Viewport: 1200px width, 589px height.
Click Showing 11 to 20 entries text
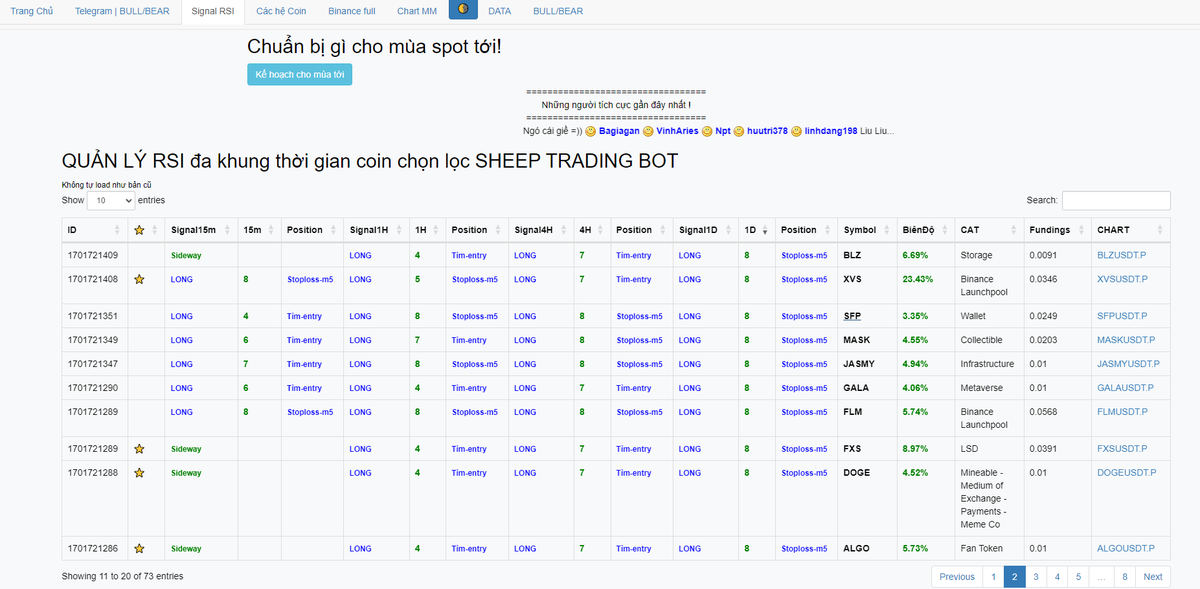tap(123, 576)
